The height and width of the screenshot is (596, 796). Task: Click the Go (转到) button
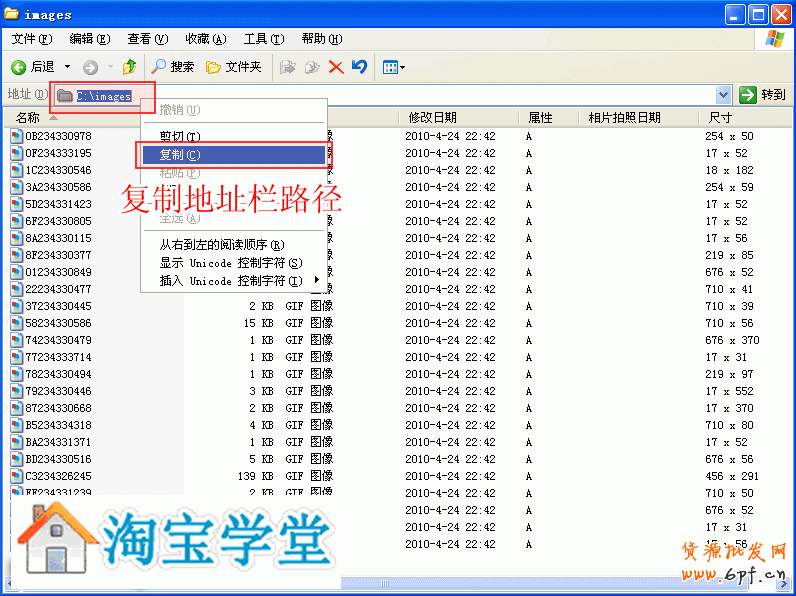pyautogui.click(x=762, y=95)
